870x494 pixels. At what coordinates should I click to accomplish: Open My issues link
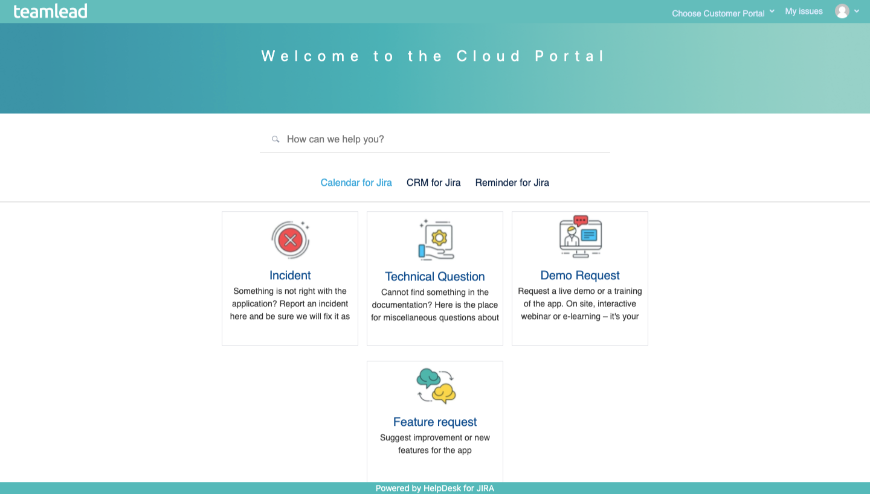(803, 11)
